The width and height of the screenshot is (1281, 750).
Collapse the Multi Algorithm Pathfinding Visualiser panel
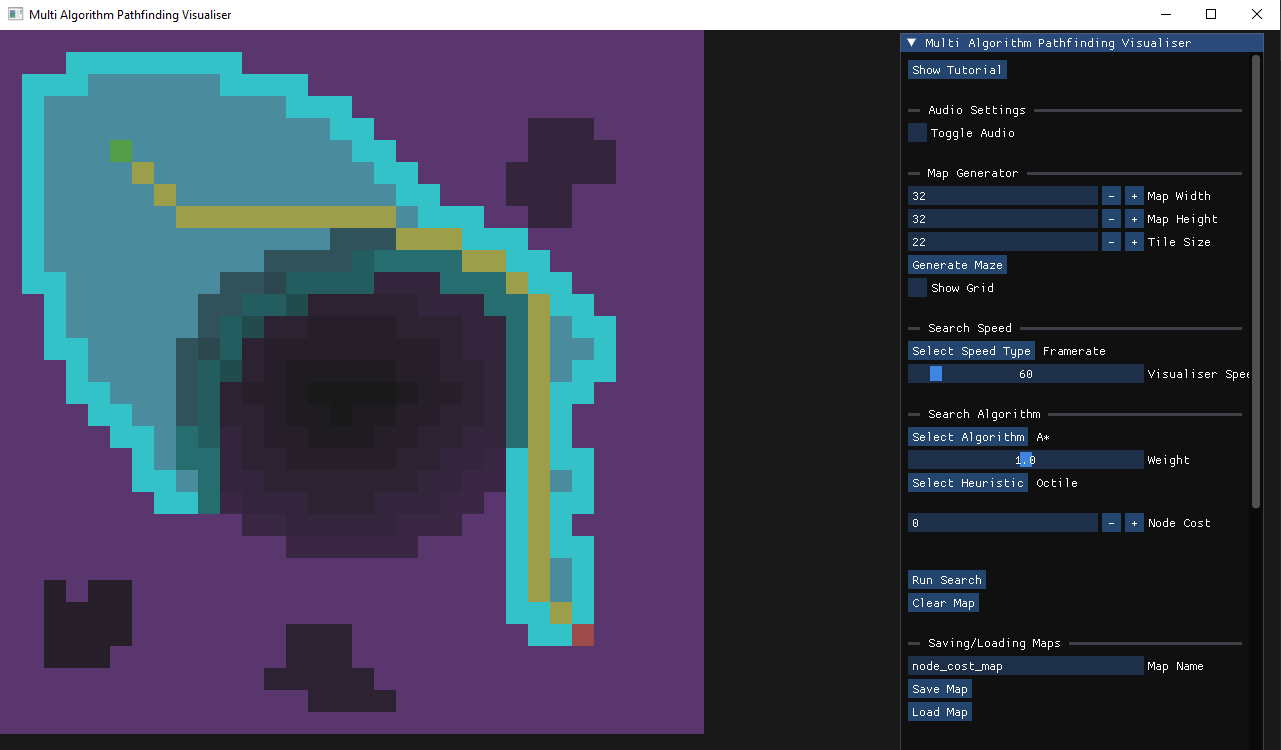click(911, 43)
